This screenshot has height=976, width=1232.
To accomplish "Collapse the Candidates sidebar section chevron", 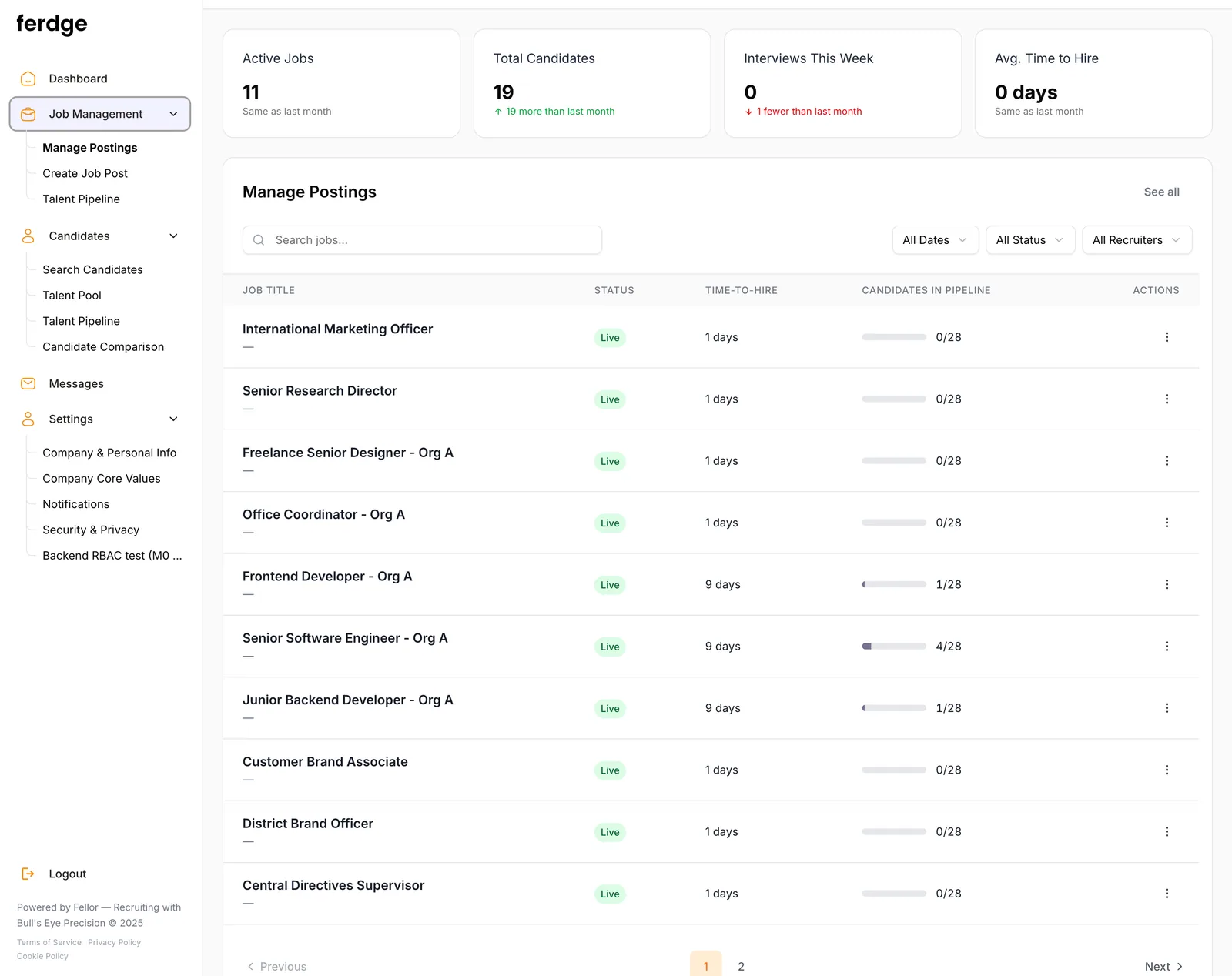I will (x=173, y=236).
